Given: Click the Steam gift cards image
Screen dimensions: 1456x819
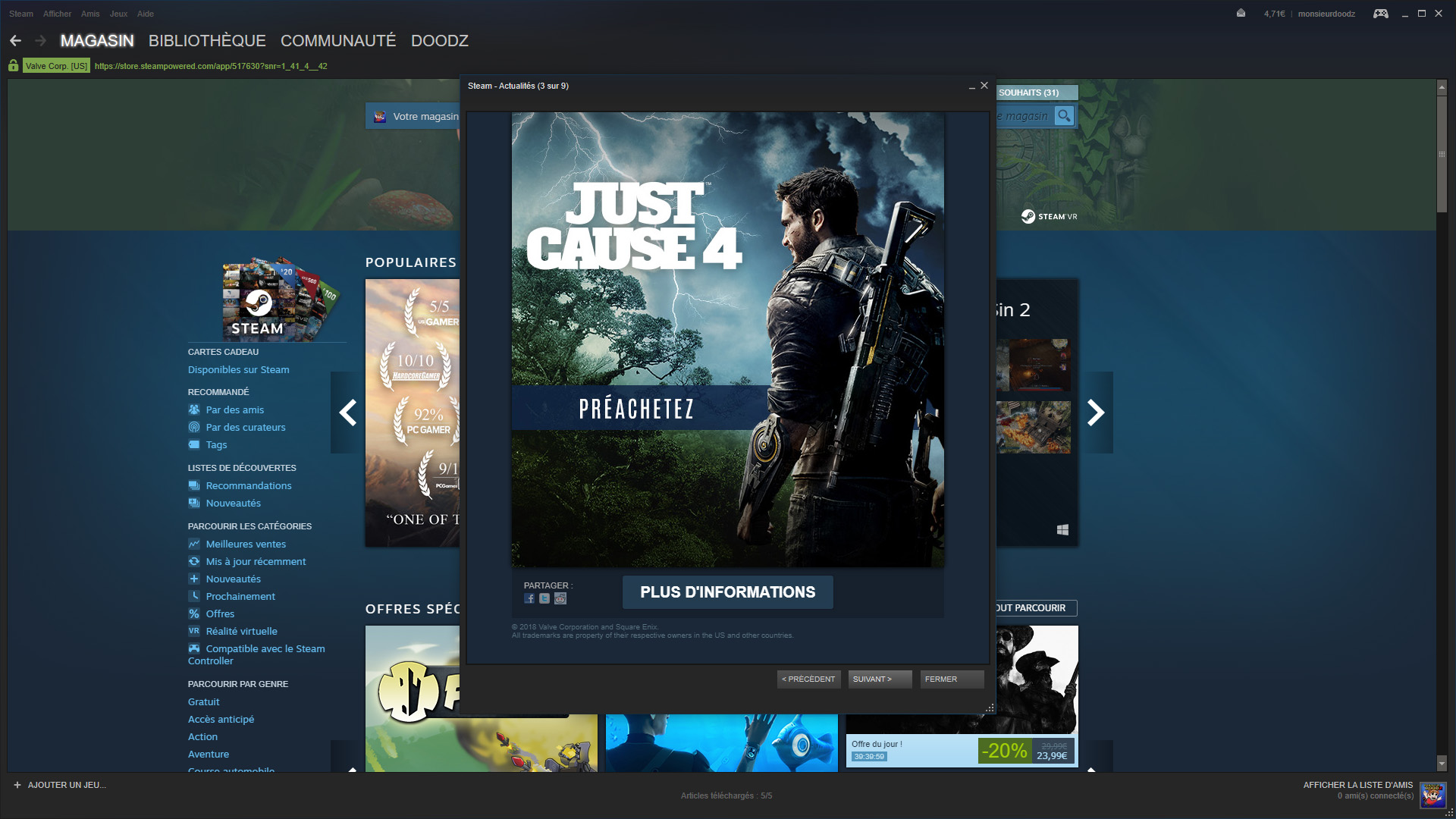Looking at the screenshot, I should [x=279, y=298].
